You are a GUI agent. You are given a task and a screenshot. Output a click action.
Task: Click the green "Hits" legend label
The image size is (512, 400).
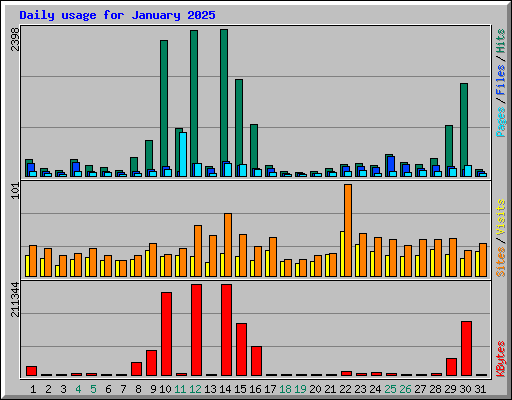501,41
